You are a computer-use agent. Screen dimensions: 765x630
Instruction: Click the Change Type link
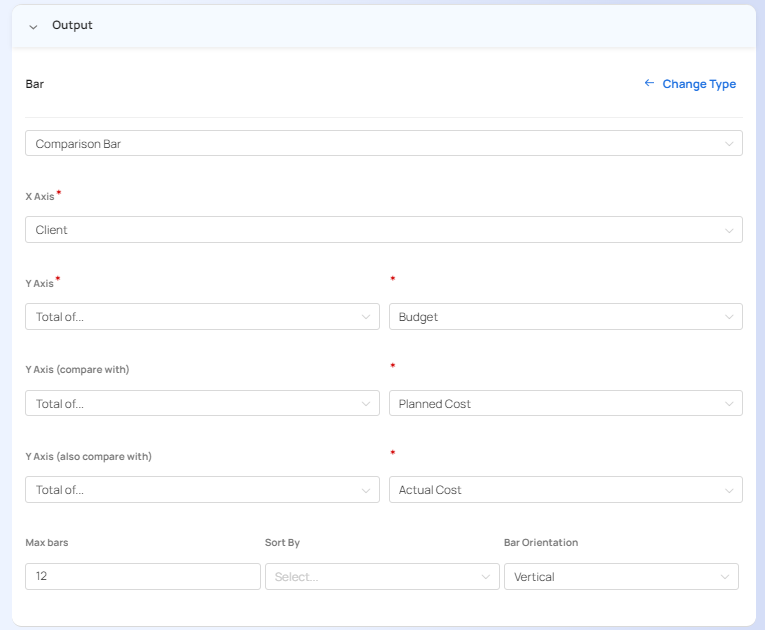[699, 84]
